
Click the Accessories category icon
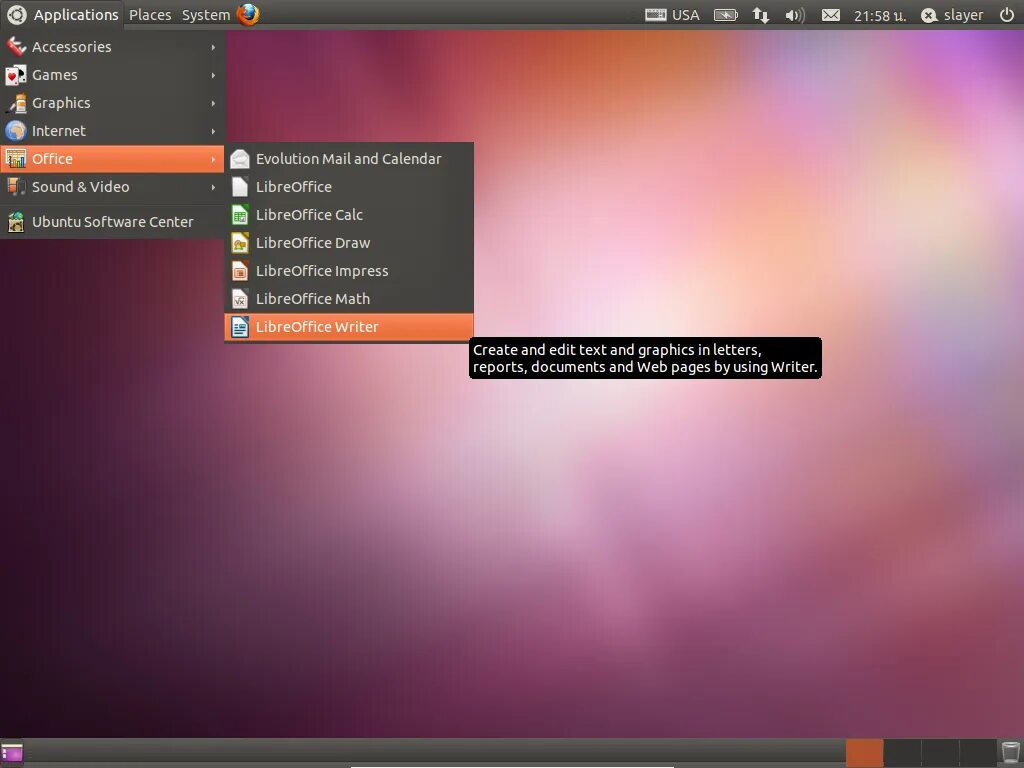[x=16, y=46]
